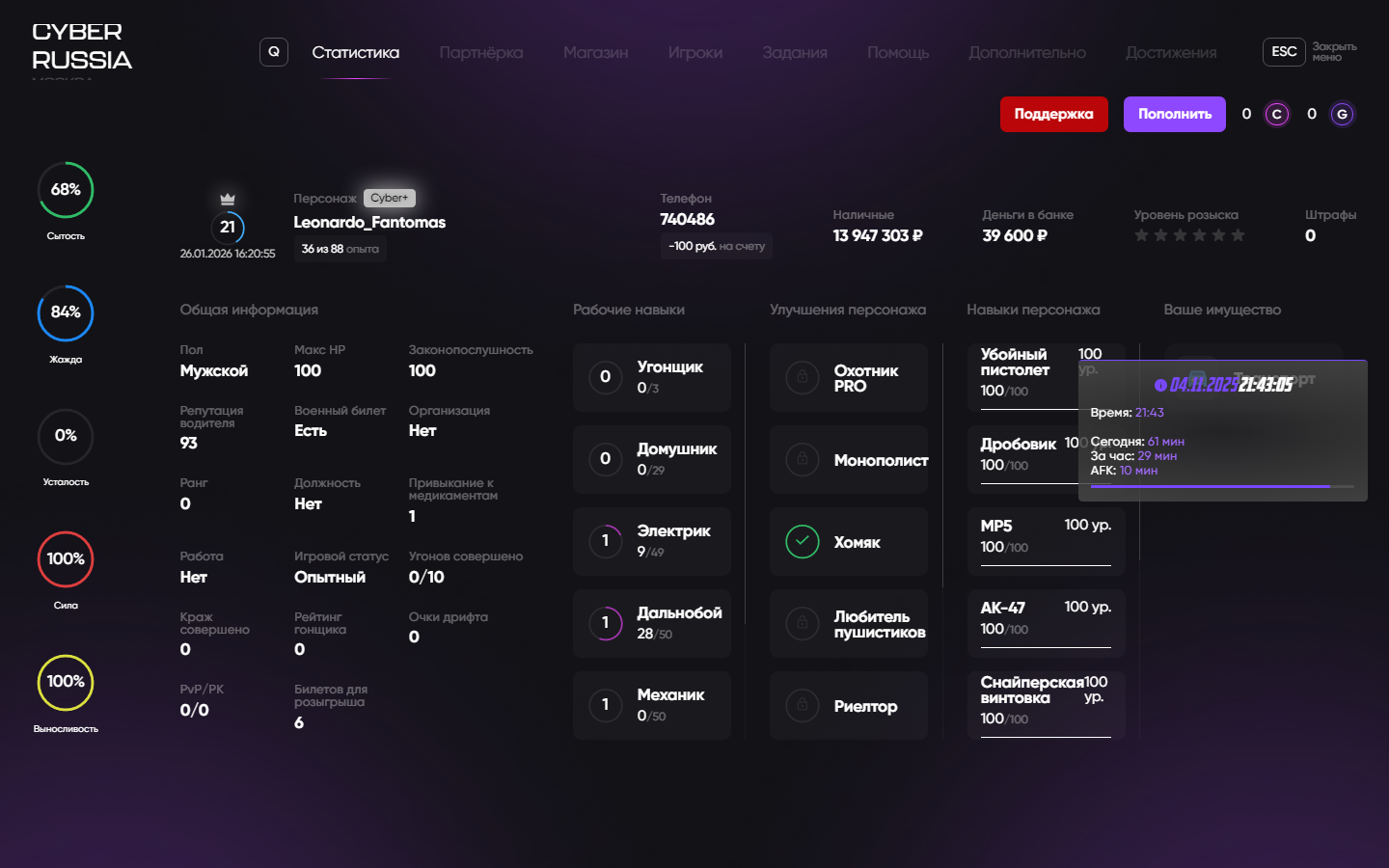Click the purple C currency coin icon
Screen dimensions: 1389x868
tap(1277, 114)
